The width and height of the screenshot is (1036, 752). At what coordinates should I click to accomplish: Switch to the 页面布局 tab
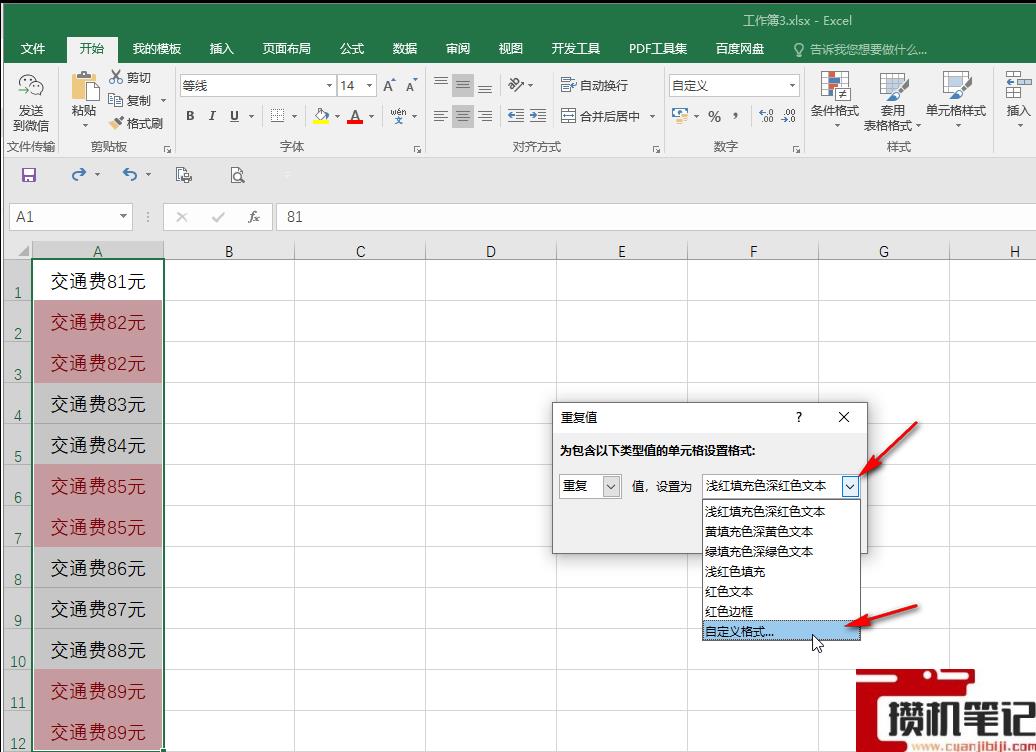pos(286,48)
